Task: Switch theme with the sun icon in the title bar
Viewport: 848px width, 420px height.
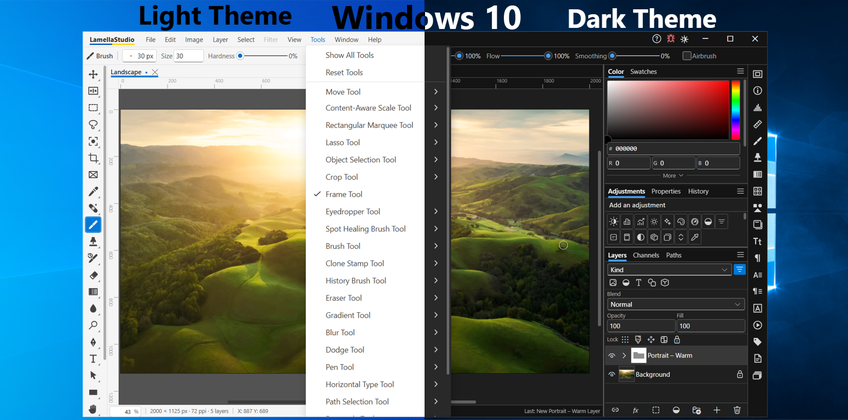Action: [x=685, y=39]
